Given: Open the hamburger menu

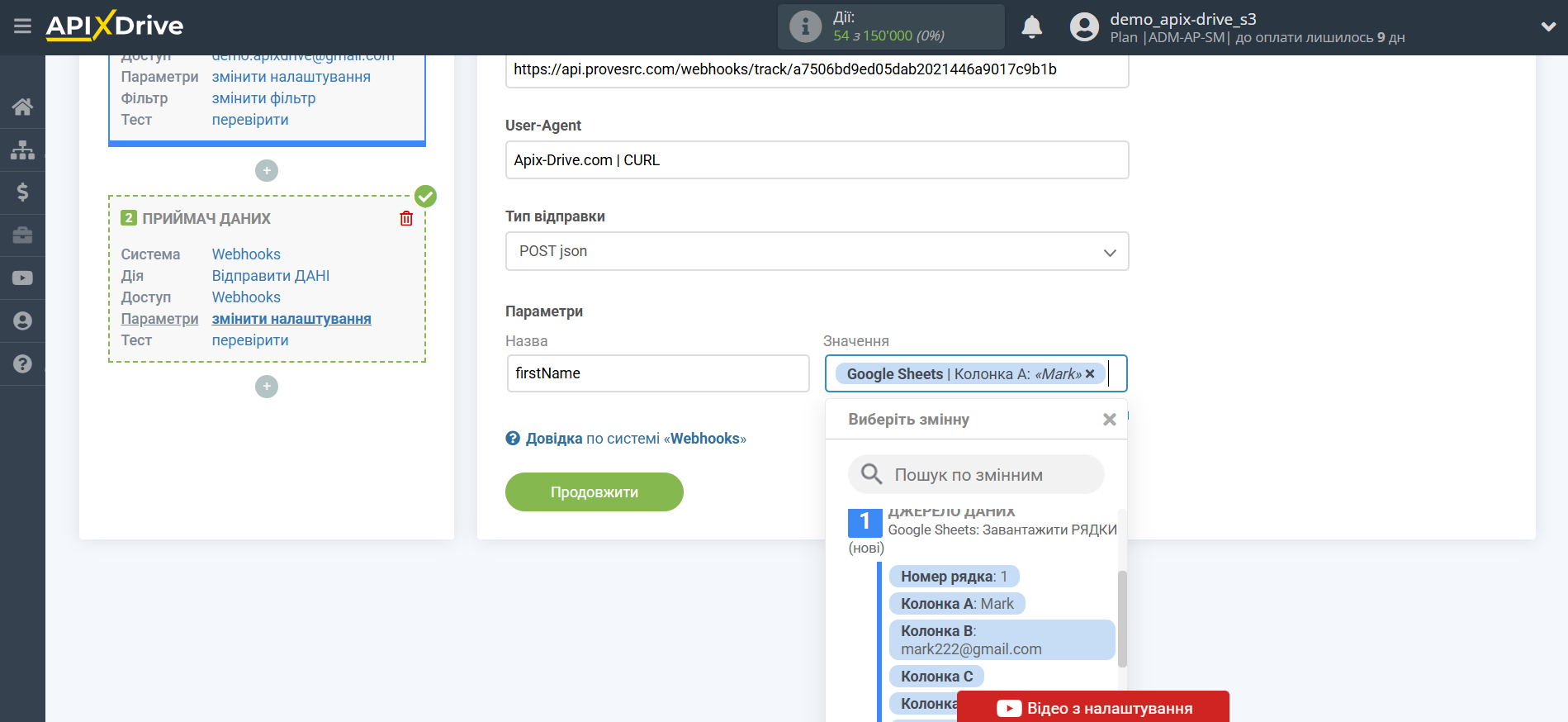Looking at the screenshot, I should (22, 26).
